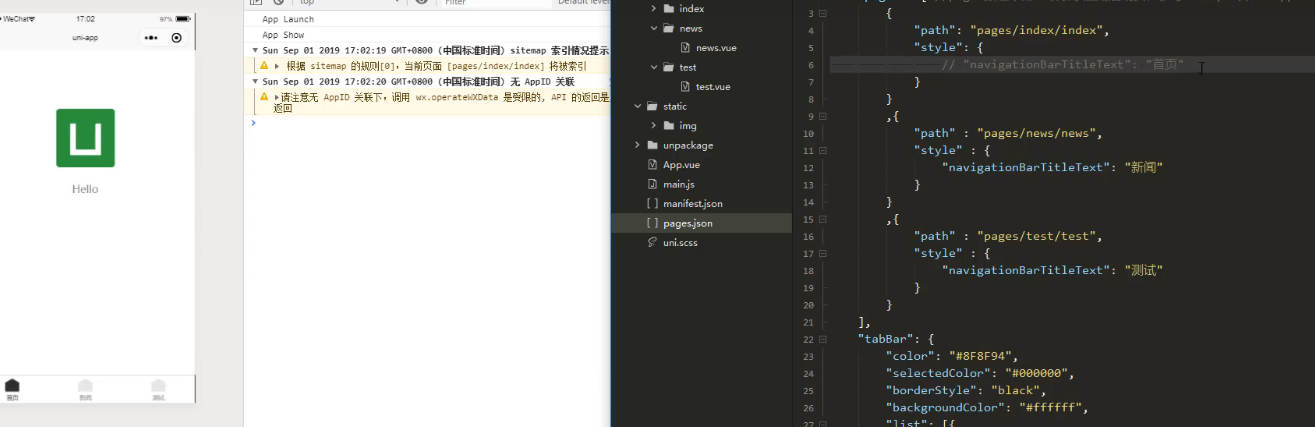Click the commented navigationBarTitleText line 6
This screenshot has width=1315, height=427.
pos(1063,65)
